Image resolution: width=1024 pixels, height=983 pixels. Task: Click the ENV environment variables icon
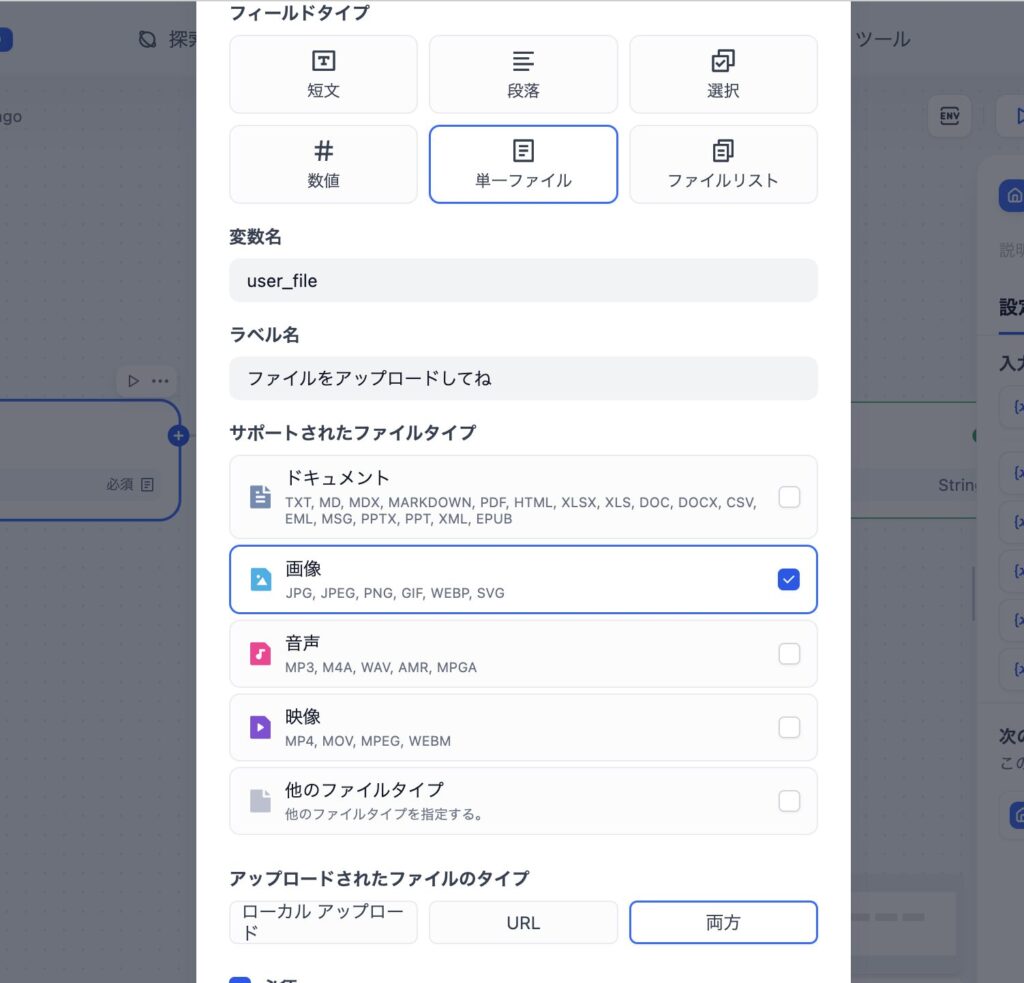[x=950, y=116]
